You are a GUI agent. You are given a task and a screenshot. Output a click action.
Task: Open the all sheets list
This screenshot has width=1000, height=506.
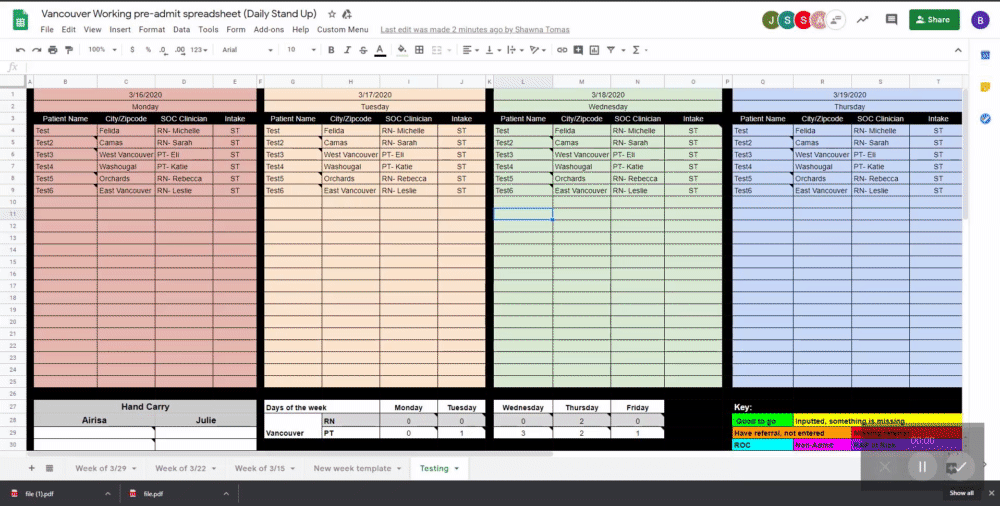click(x=50, y=468)
